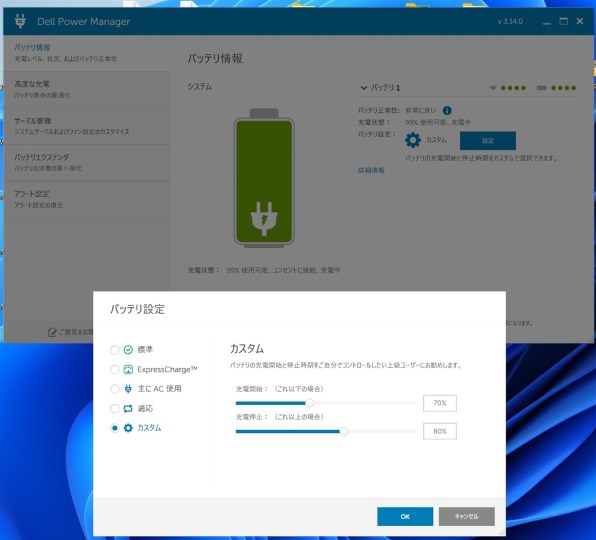The height and width of the screenshot is (540, 596).
Task: Click the 主に AC 使用 label text
Action: click(x=160, y=389)
